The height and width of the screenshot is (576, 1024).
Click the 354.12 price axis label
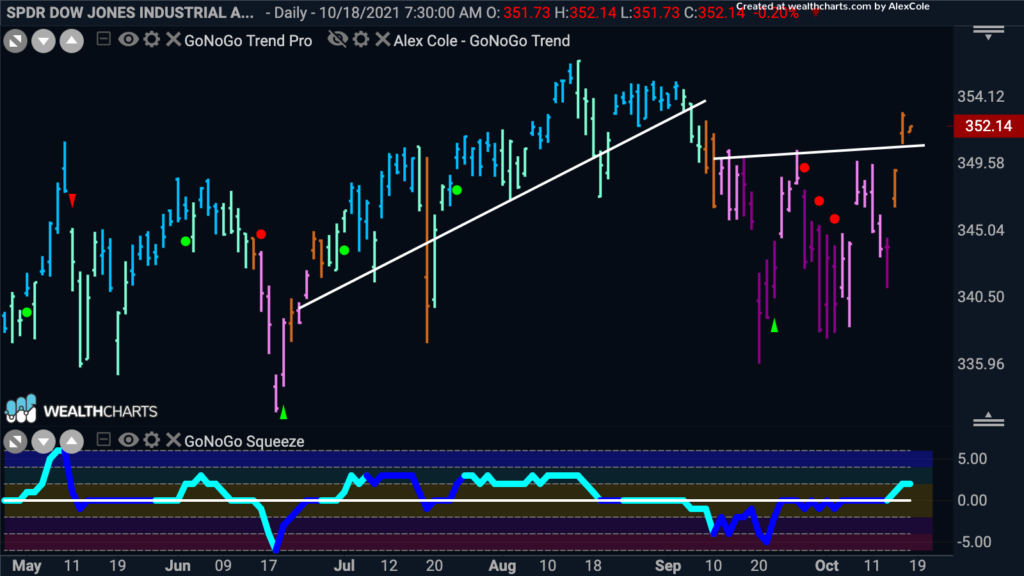coord(981,97)
